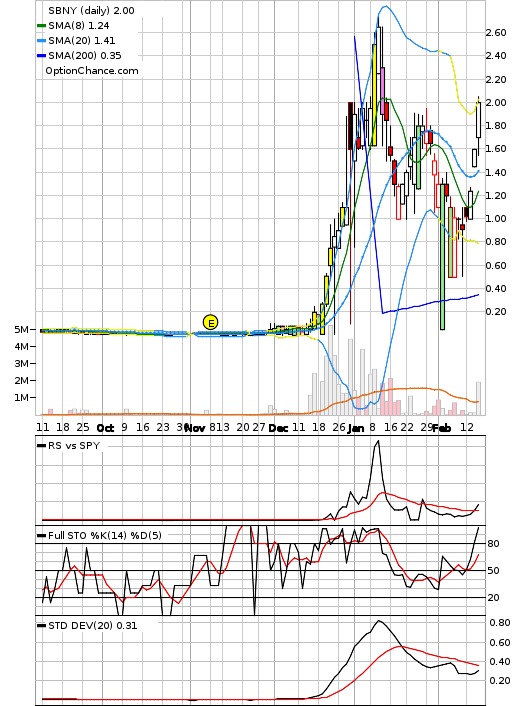Click the 5M volume axis label
This screenshot has width=526, height=706.
tap(20, 330)
